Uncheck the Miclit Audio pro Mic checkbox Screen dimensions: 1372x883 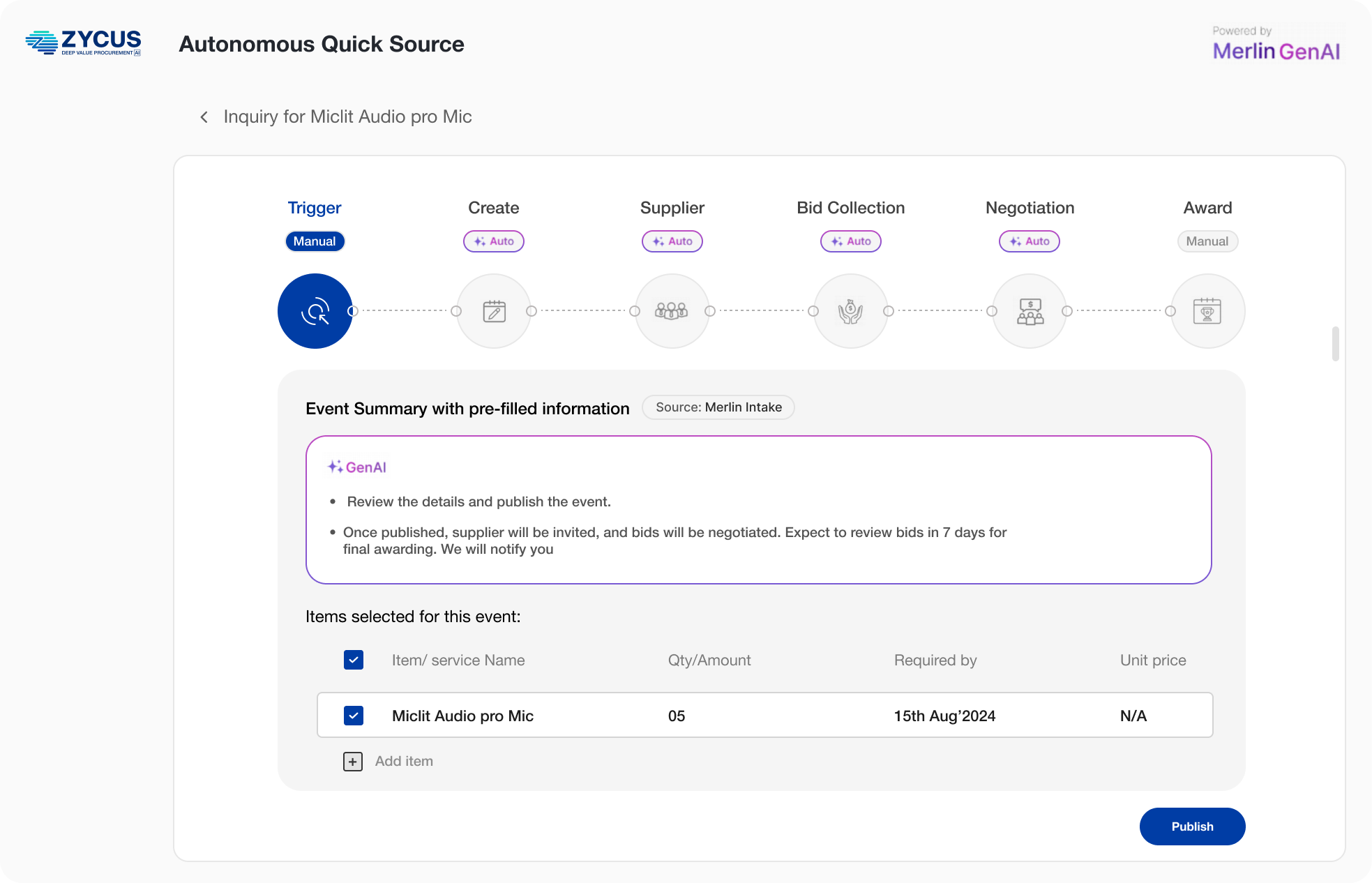pos(354,716)
